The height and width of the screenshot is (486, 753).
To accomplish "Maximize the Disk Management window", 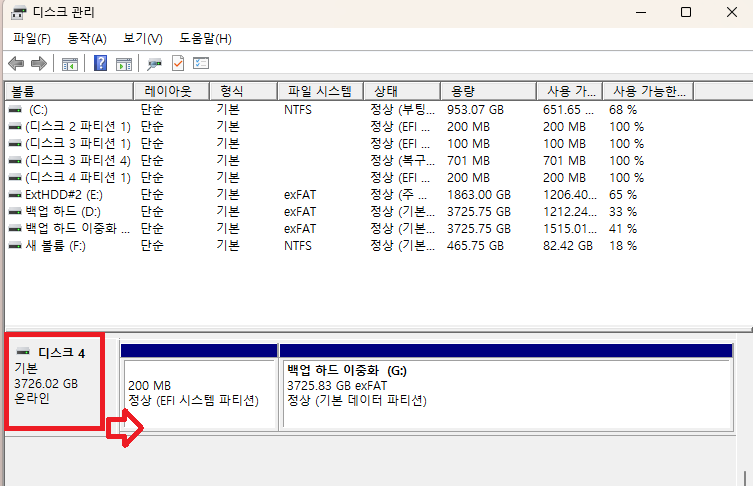I will point(686,12).
